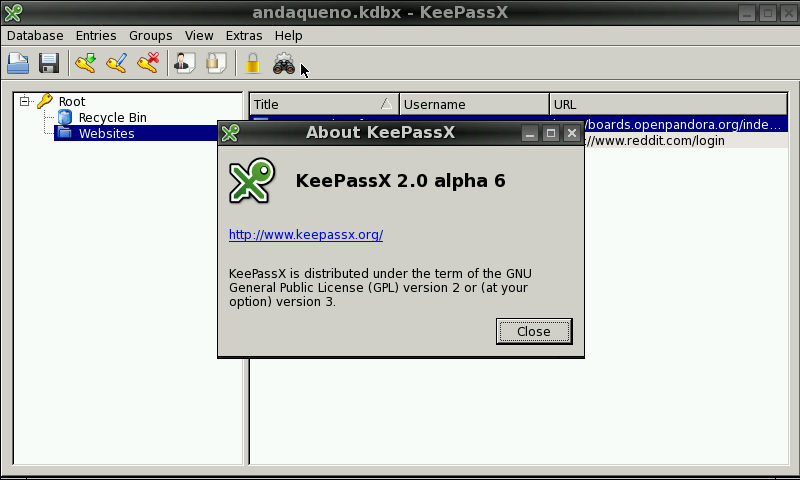Click the KeePassX 2.0 alpha 6 heading
Image resolution: width=800 pixels, height=480 pixels.
coord(401,181)
